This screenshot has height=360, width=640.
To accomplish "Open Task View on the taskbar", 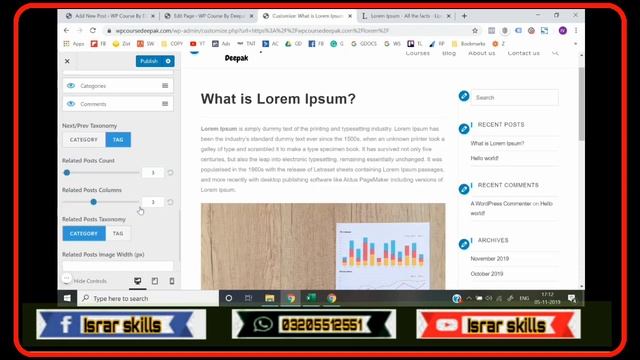I will click(x=248, y=298).
